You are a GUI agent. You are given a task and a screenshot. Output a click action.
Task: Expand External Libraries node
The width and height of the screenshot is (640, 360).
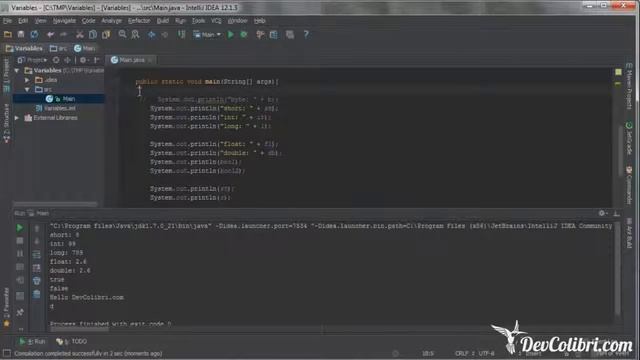[17, 118]
